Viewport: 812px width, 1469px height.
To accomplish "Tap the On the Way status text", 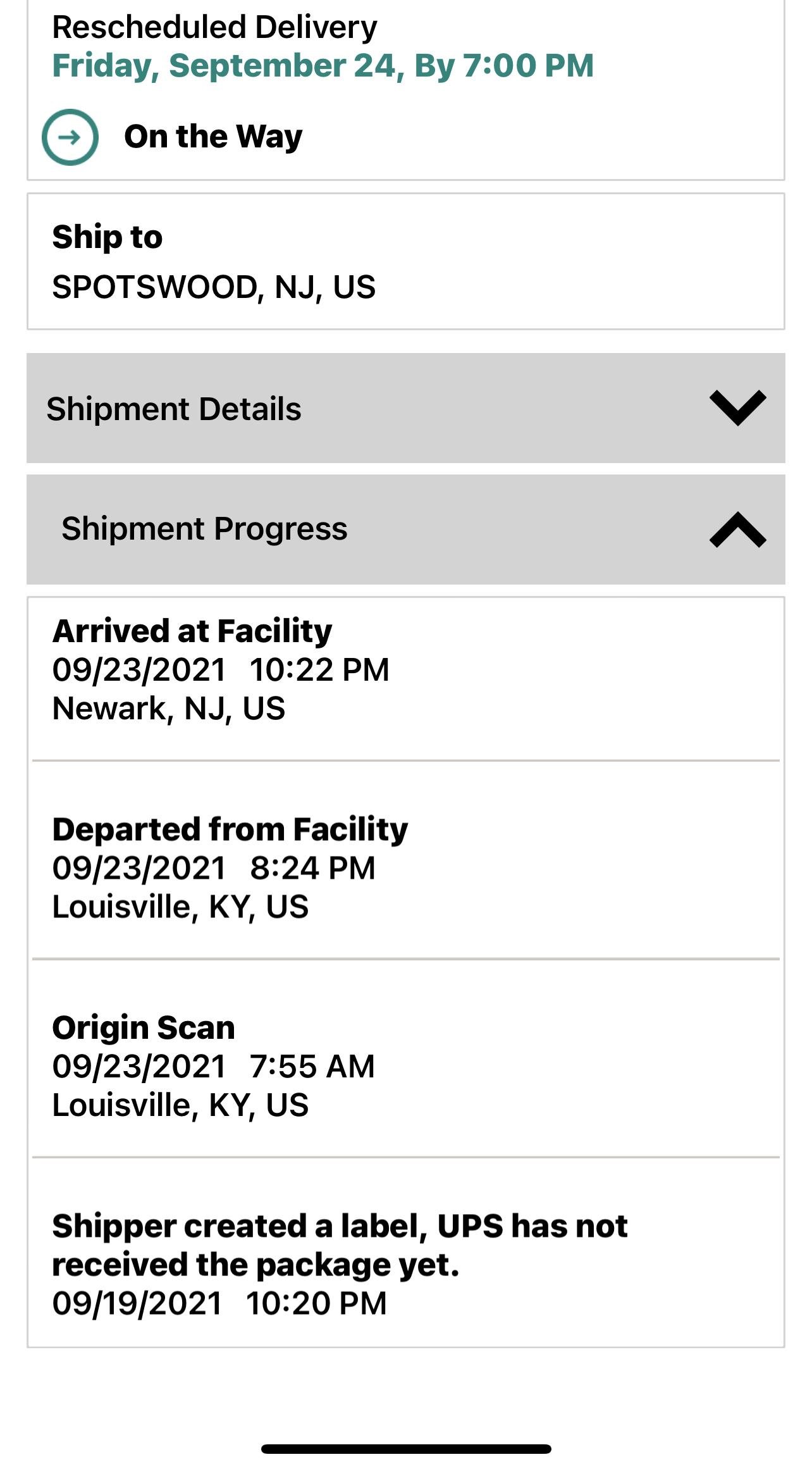I will (213, 137).
